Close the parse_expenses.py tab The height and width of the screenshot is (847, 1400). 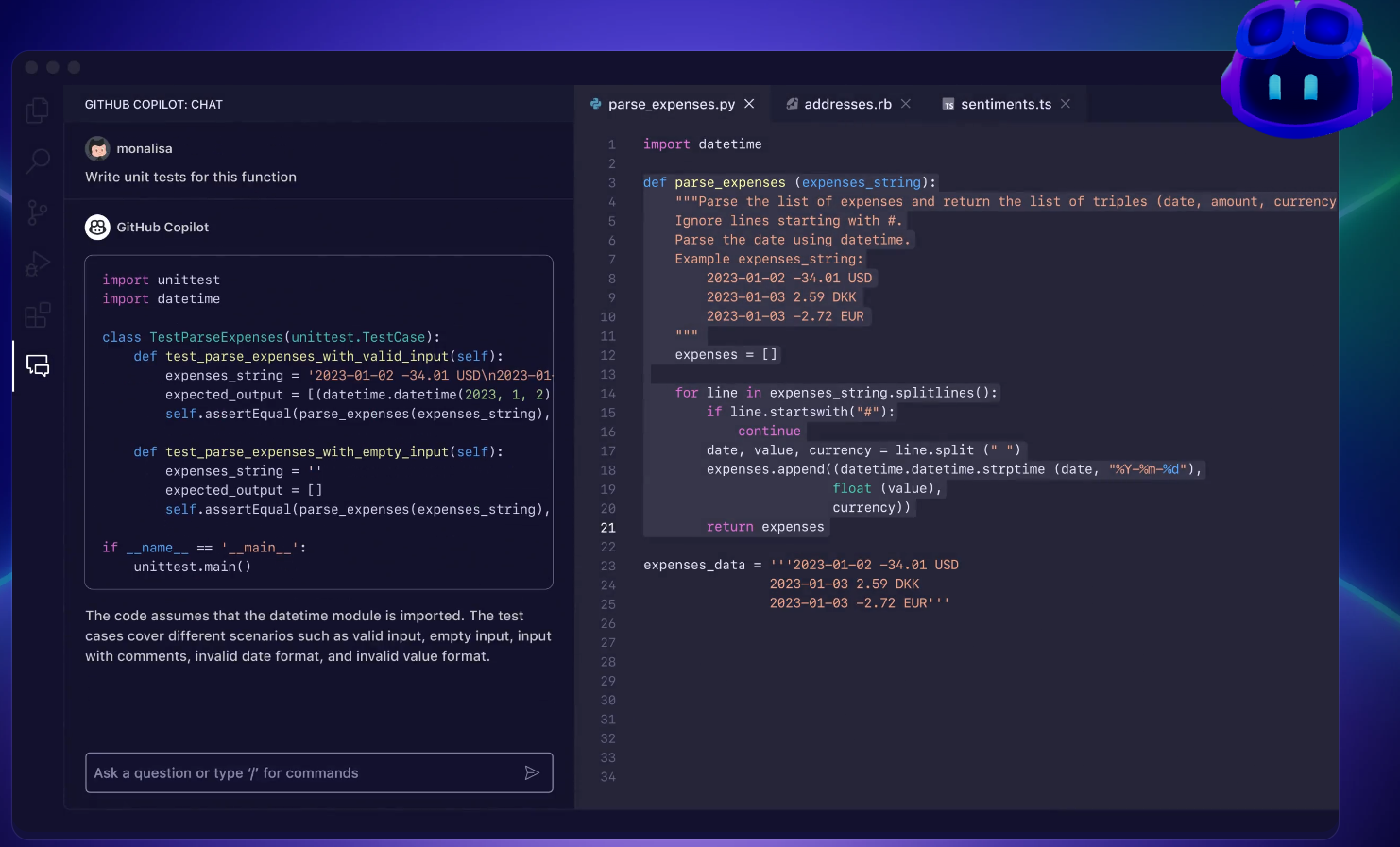click(x=749, y=104)
